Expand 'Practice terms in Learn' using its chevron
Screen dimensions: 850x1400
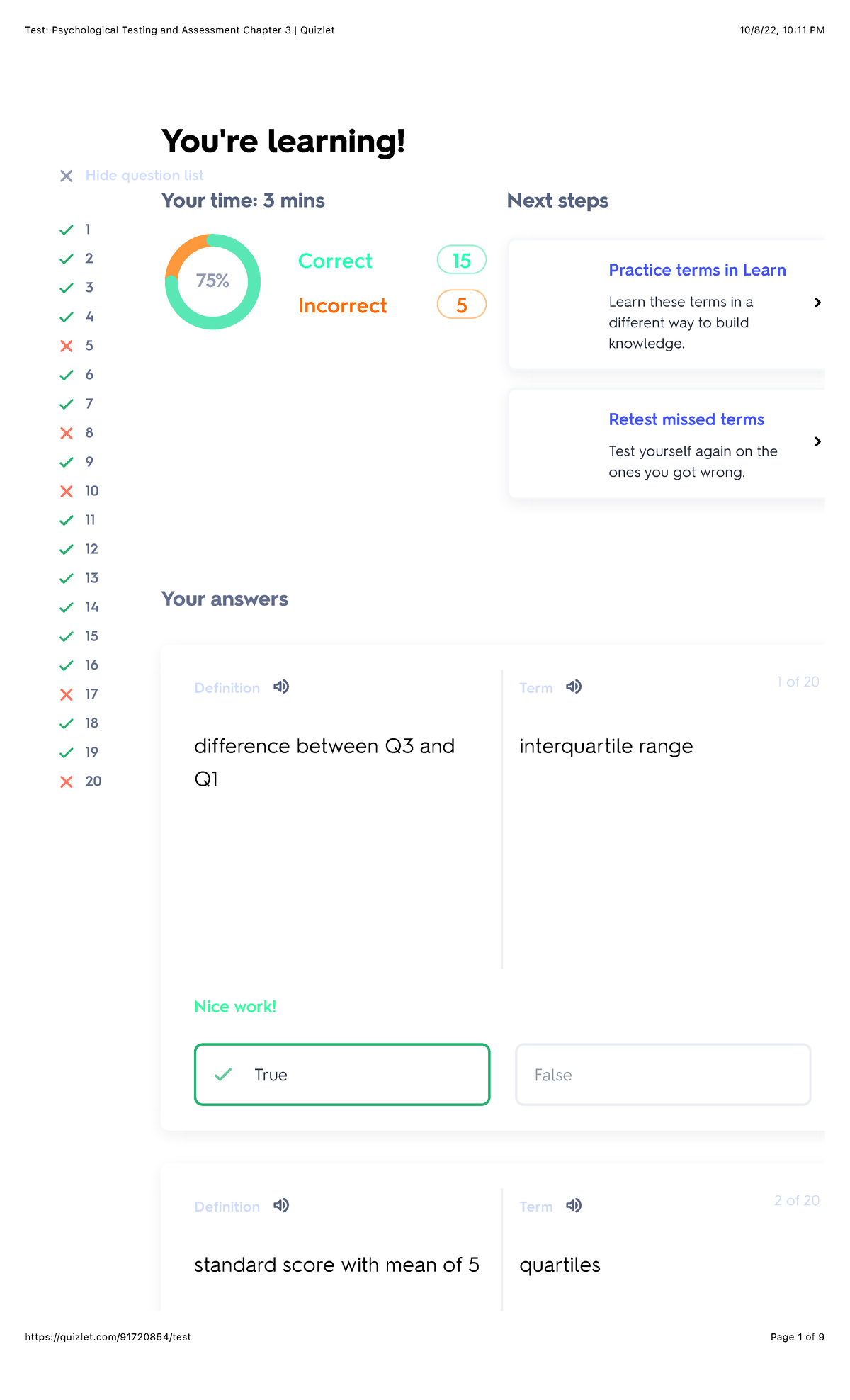(819, 303)
